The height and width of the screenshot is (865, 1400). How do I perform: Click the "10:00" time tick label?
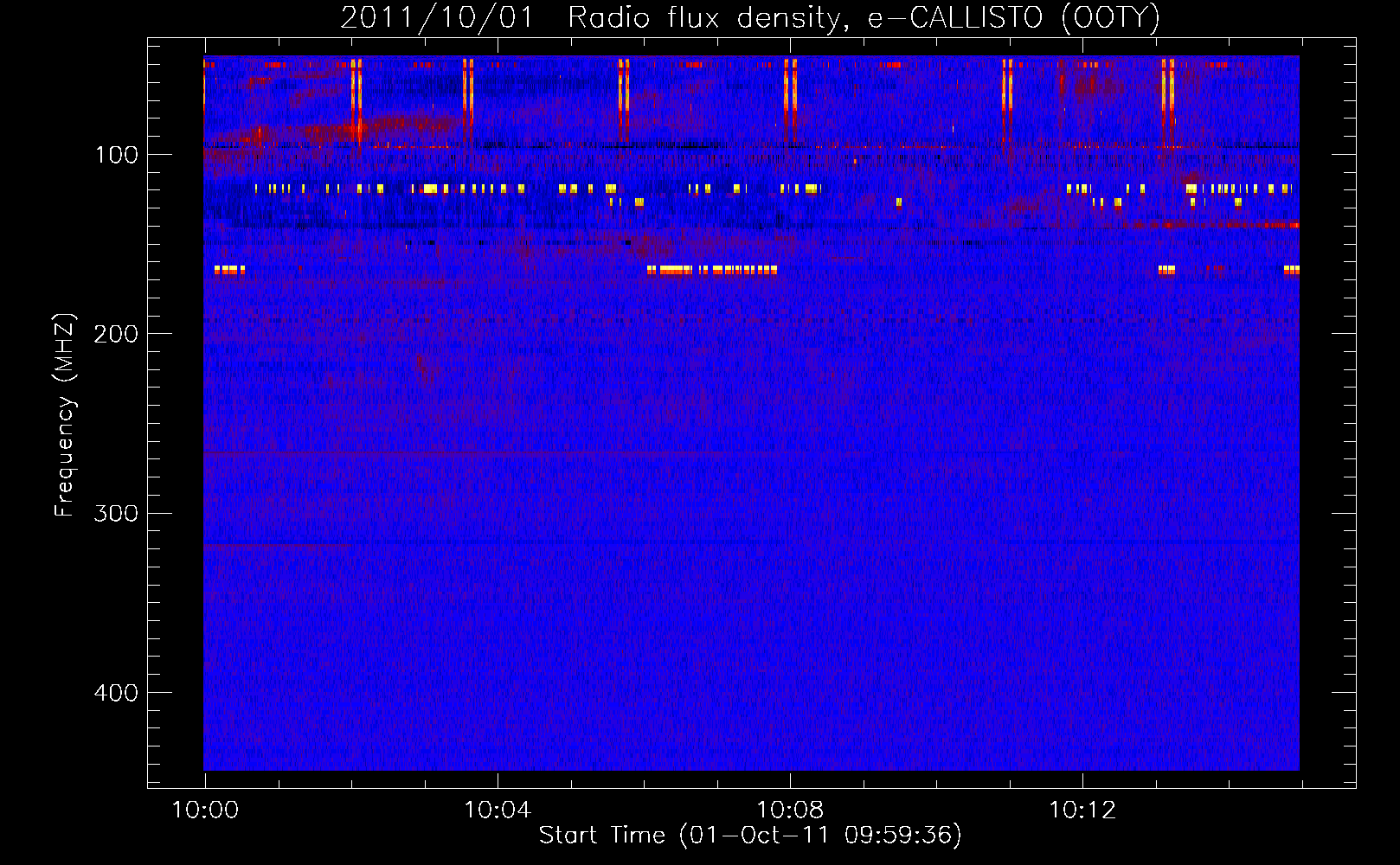coord(205,811)
